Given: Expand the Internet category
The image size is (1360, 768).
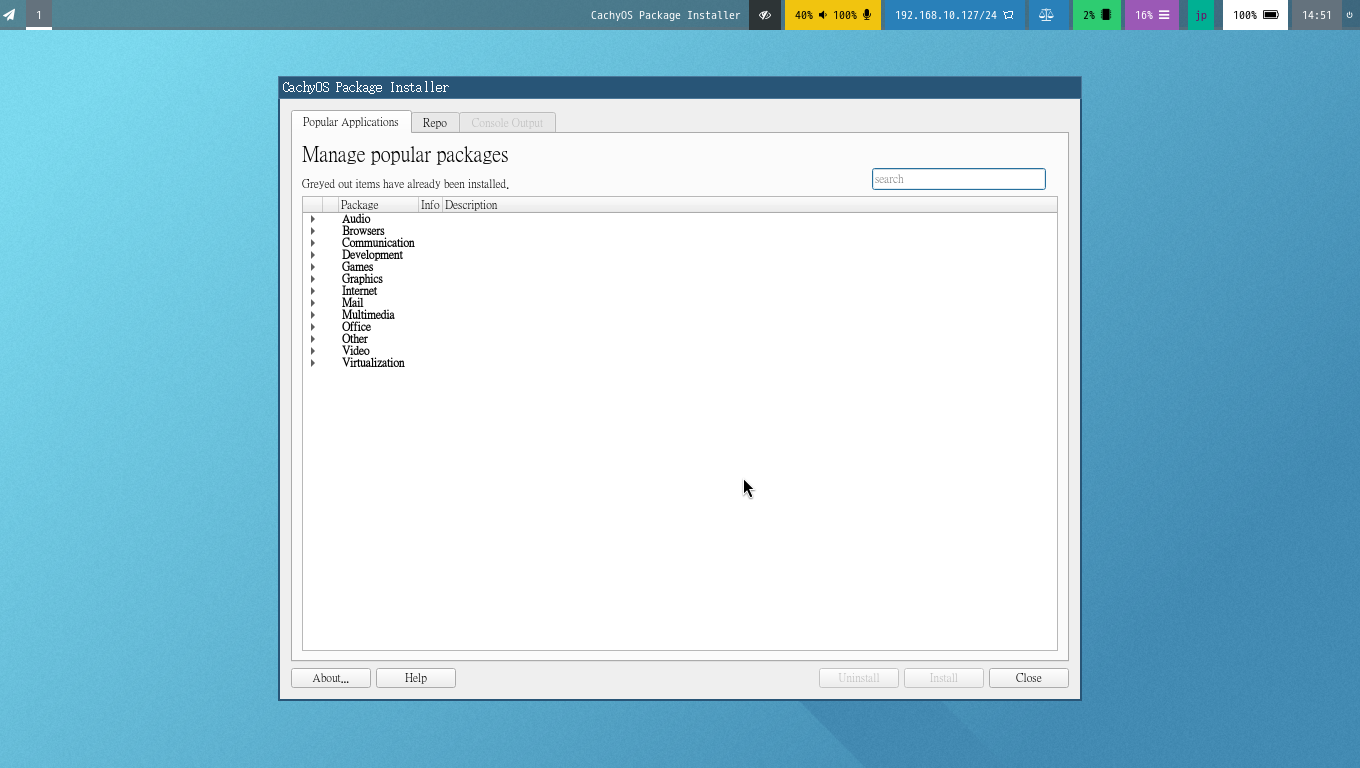Looking at the screenshot, I should (313, 291).
